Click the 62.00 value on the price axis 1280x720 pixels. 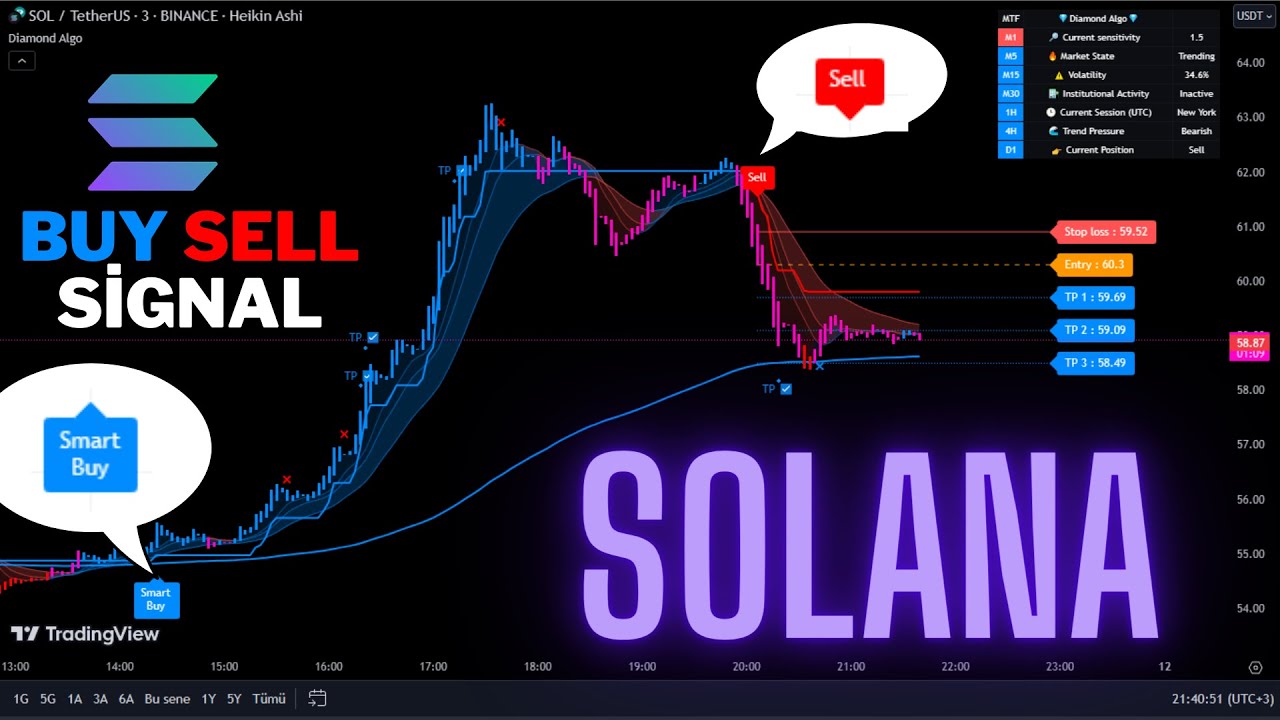click(x=1251, y=172)
